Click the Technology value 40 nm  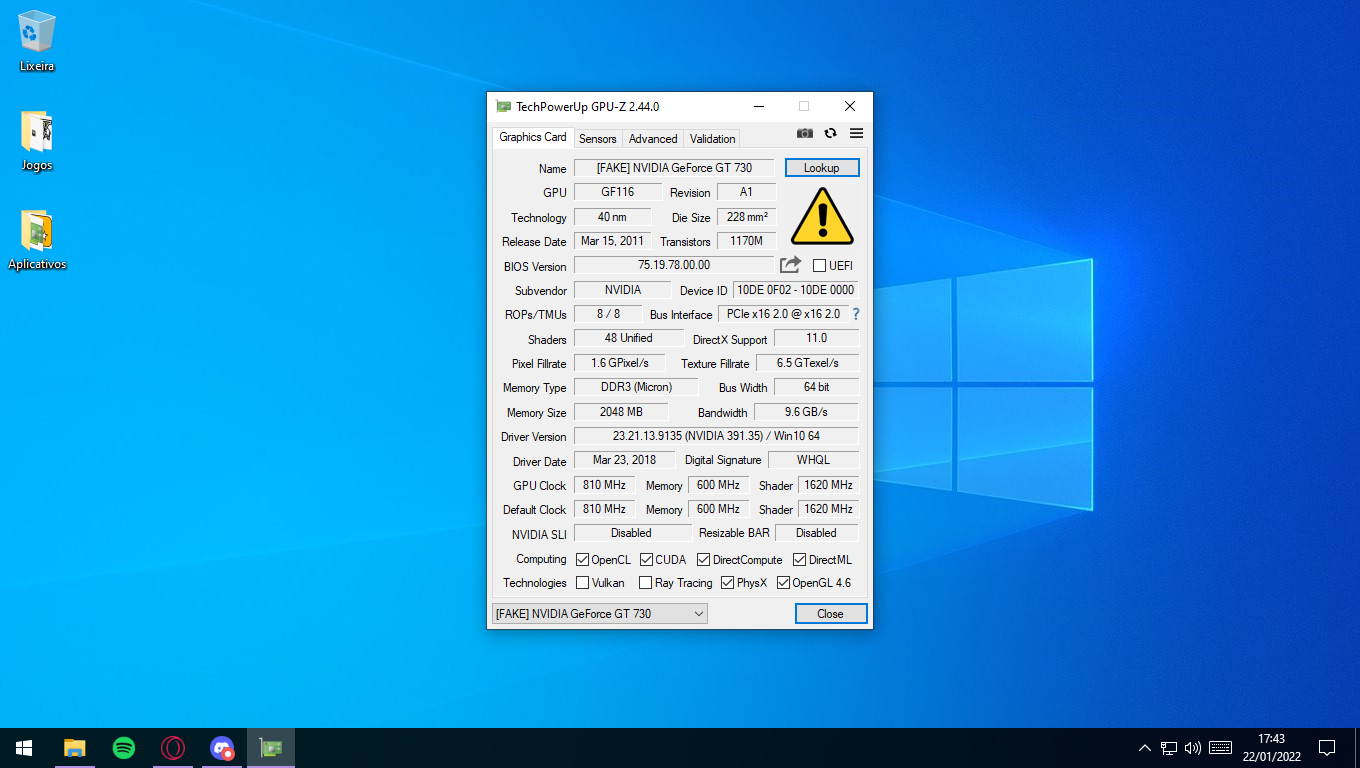pos(612,217)
